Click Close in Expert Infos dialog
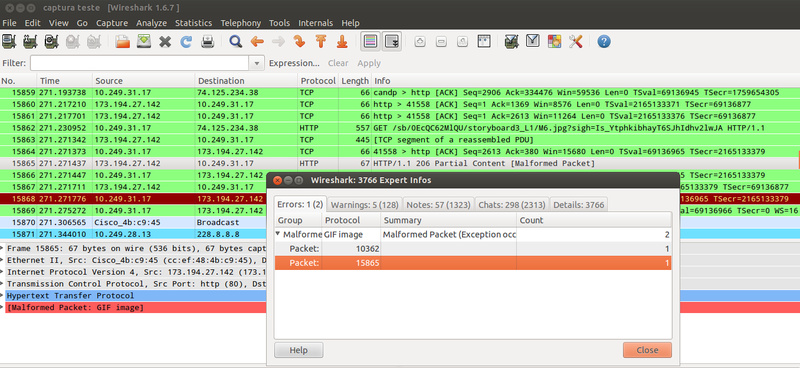Image resolution: width=800 pixels, height=368 pixels. point(647,350)
